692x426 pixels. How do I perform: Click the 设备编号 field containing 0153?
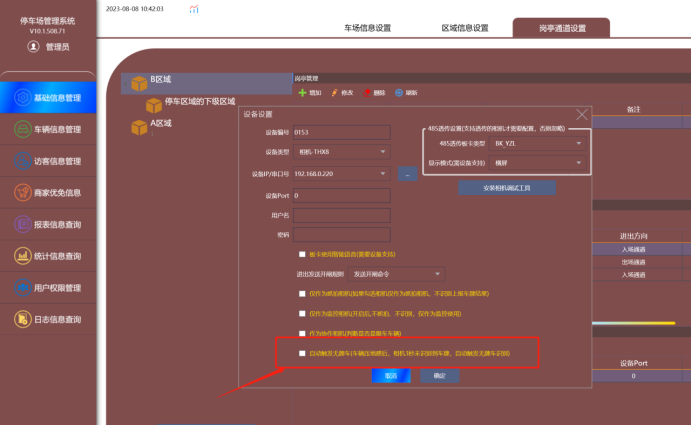pyautogui.click(x=342, y=132)
